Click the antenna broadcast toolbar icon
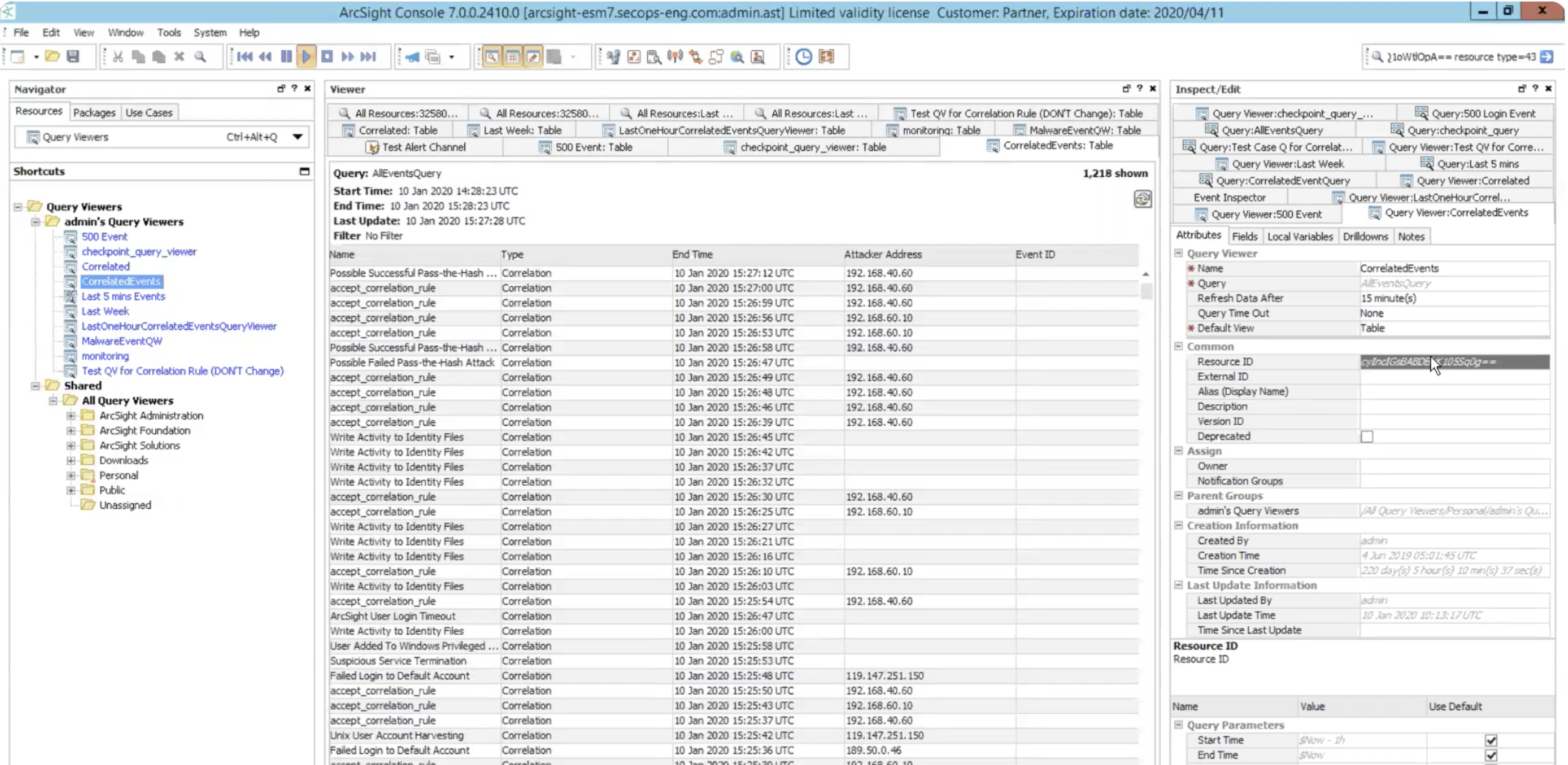Screen dimensions: 1568x765 (x=674, y=56)
